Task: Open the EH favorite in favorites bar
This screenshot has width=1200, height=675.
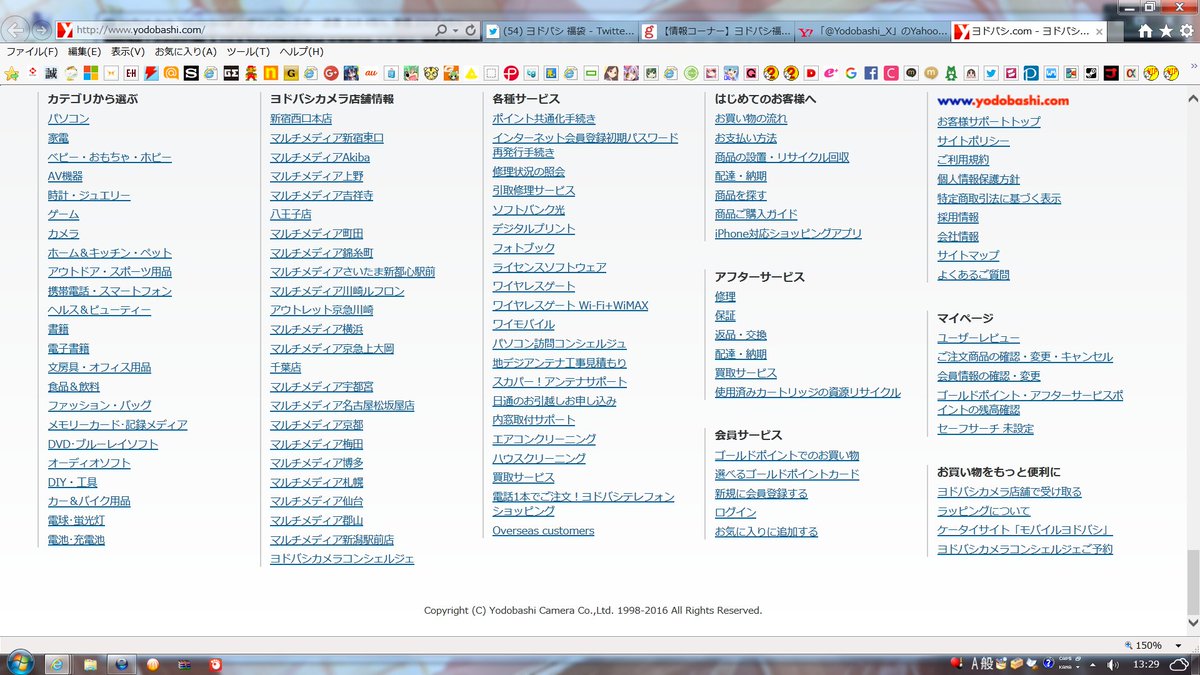Action: pyautogui.click(x=131, y=73)
